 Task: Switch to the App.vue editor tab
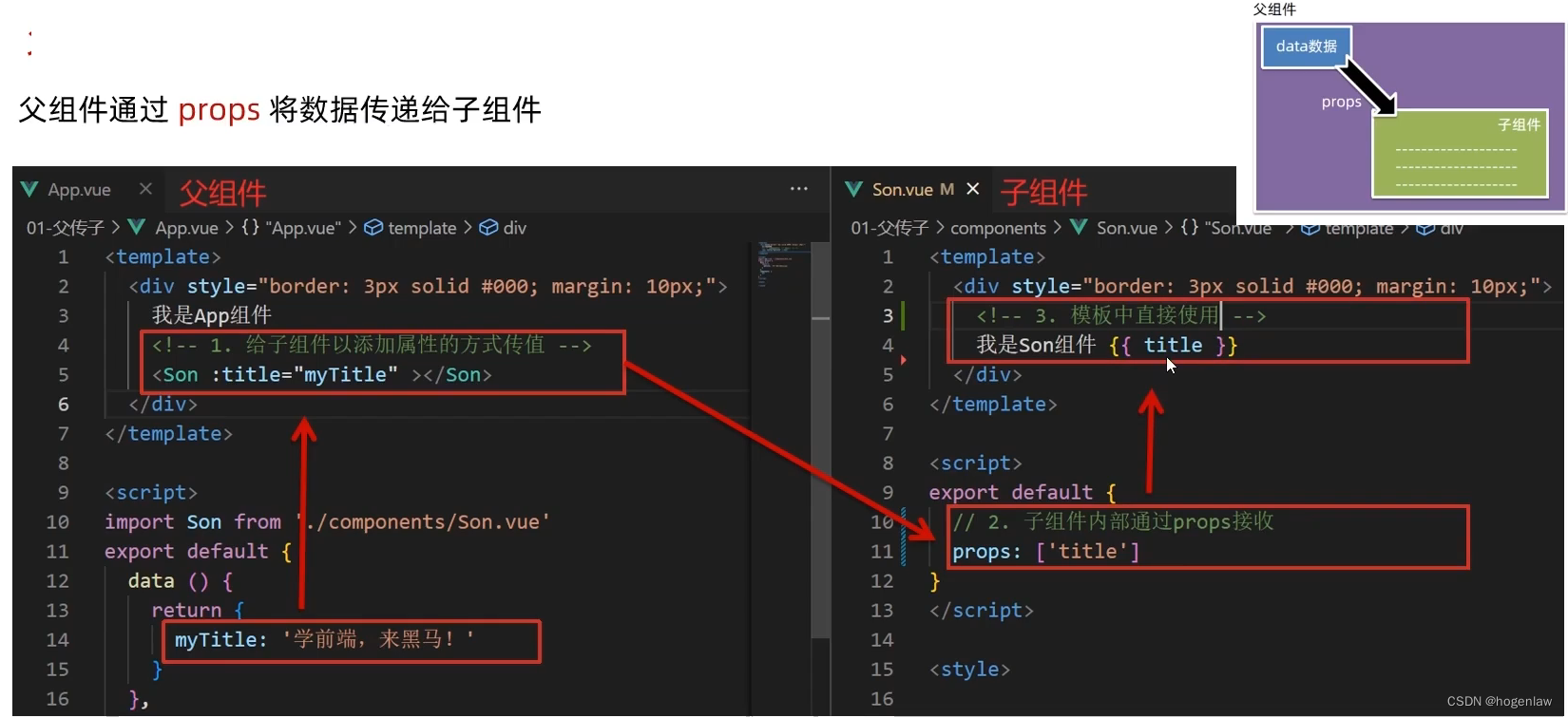tap(80, 190)
